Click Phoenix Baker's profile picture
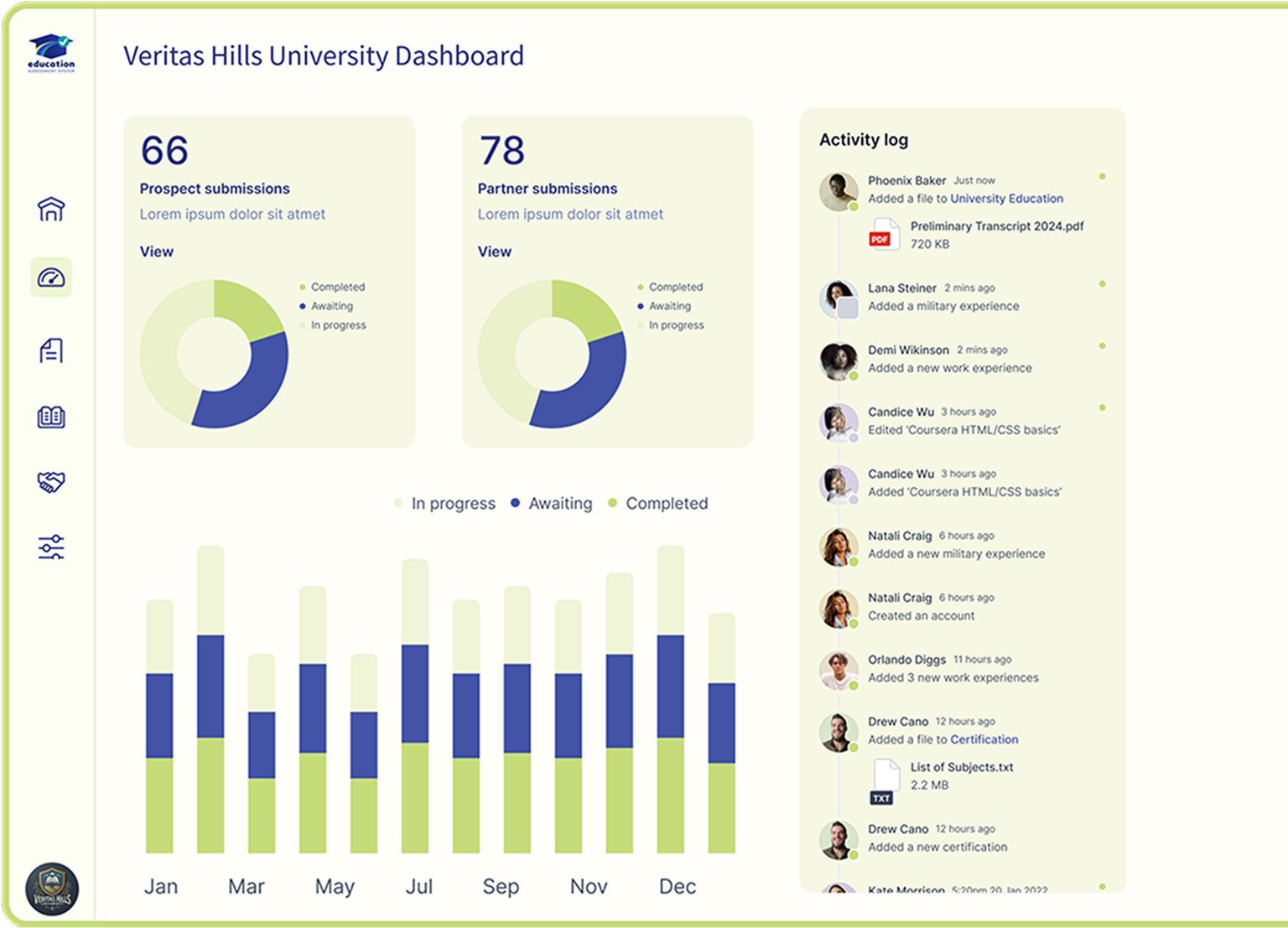The height and width of the screenshot is (928, 1288). (x=839, y=191)
